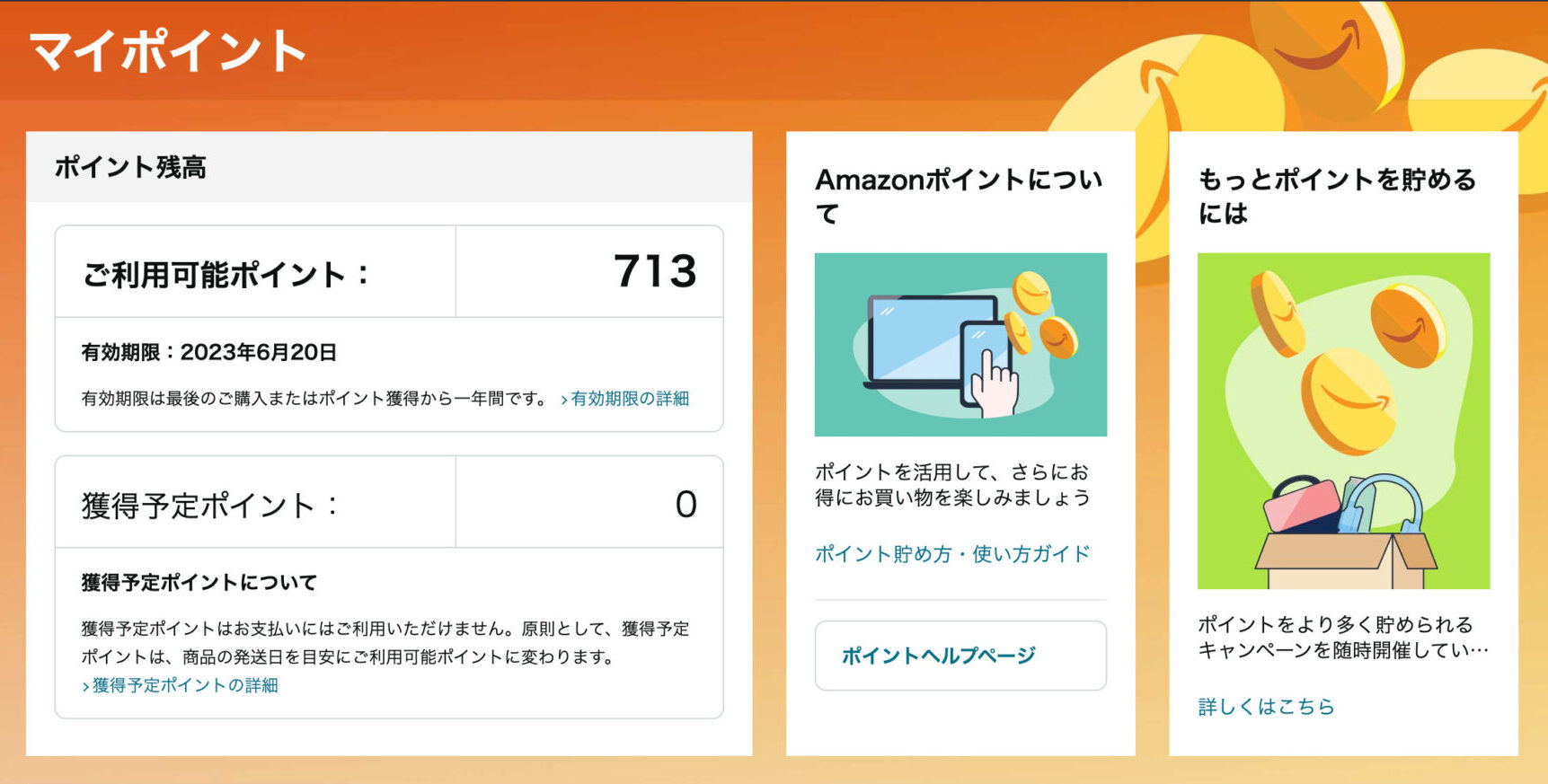Click the 713 available points value

(x=655, y=271)
